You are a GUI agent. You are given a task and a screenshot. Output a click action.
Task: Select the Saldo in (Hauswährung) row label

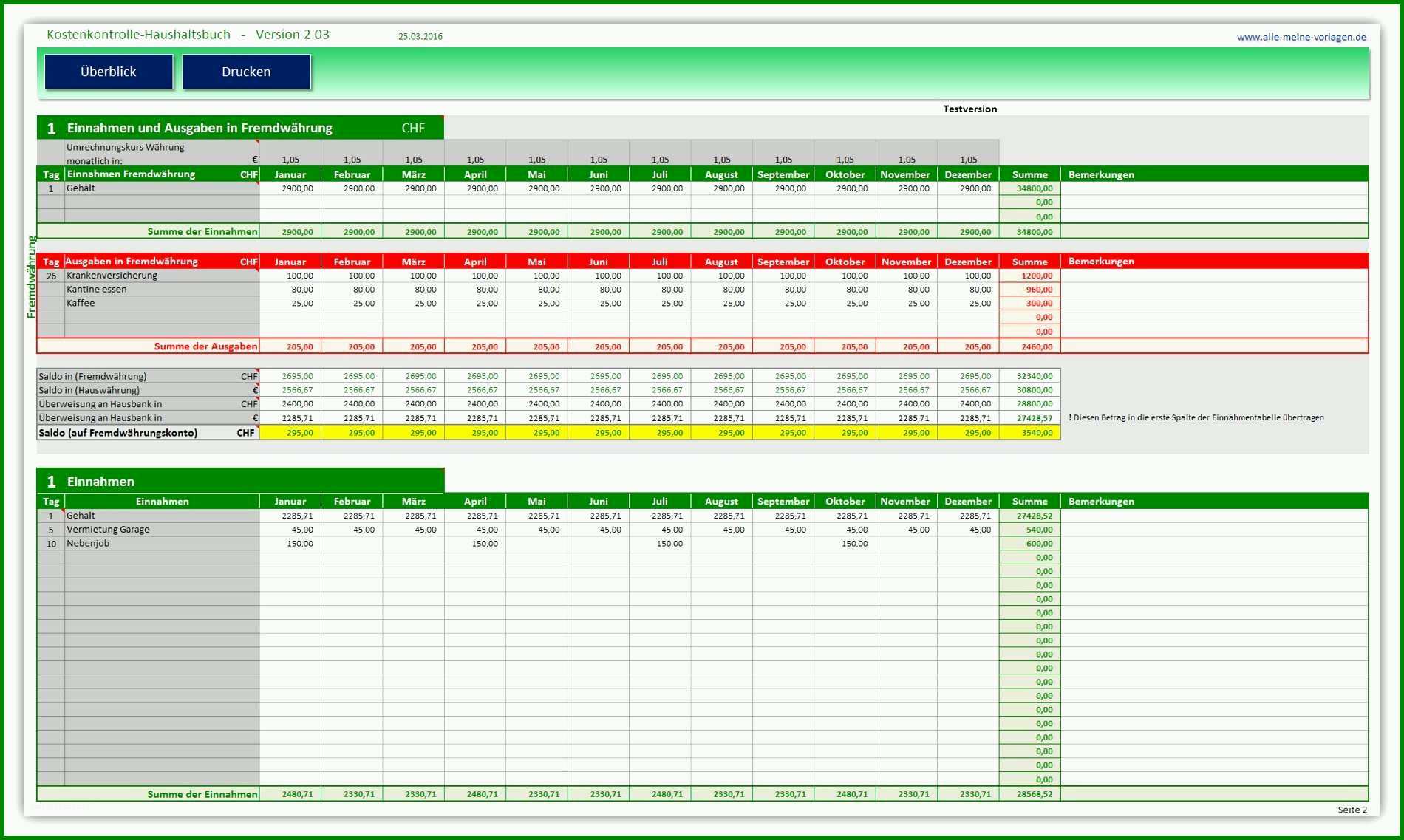[148, 390]
